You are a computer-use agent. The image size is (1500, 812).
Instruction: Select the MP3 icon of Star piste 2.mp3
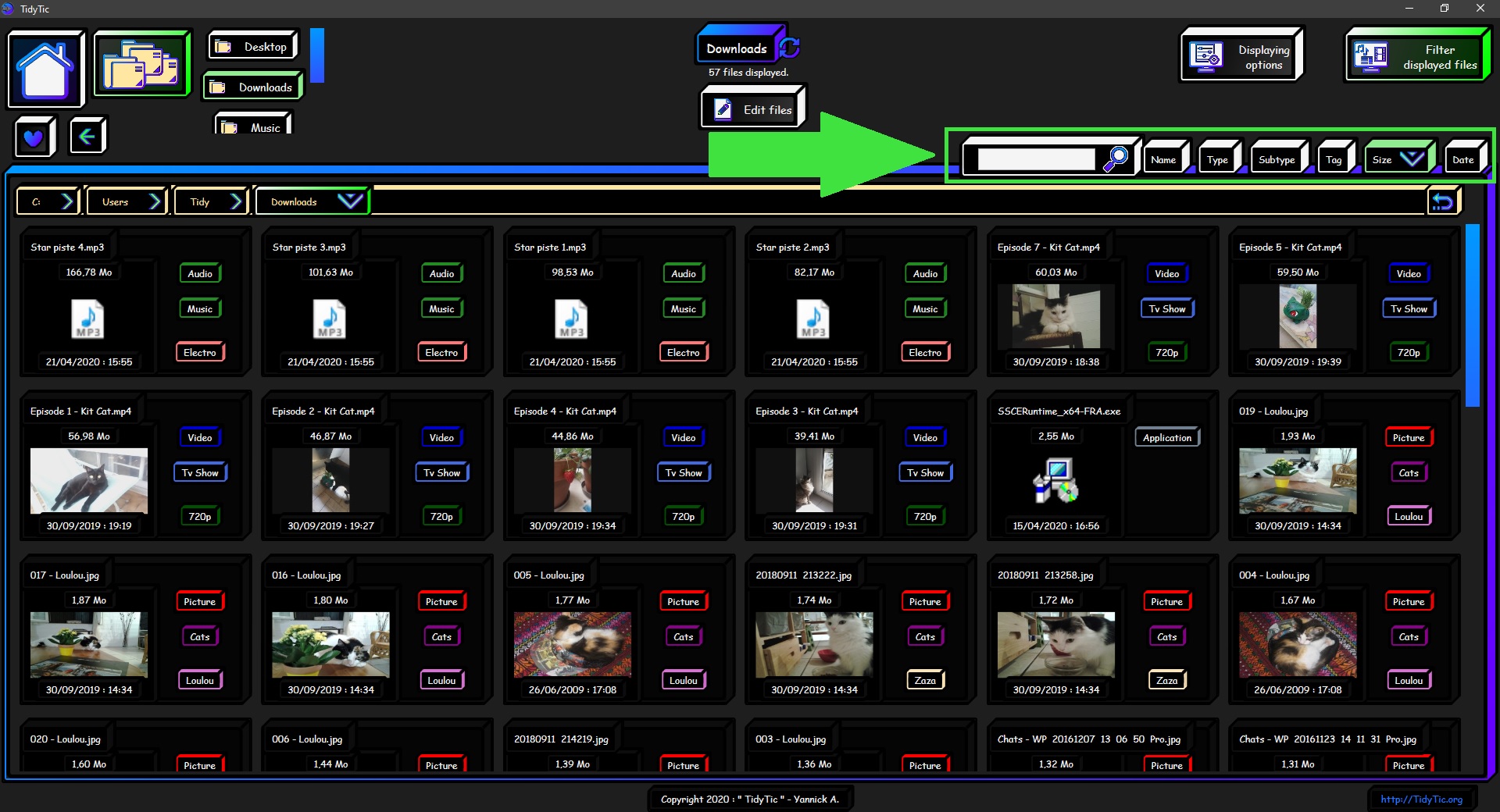[813, 319]
